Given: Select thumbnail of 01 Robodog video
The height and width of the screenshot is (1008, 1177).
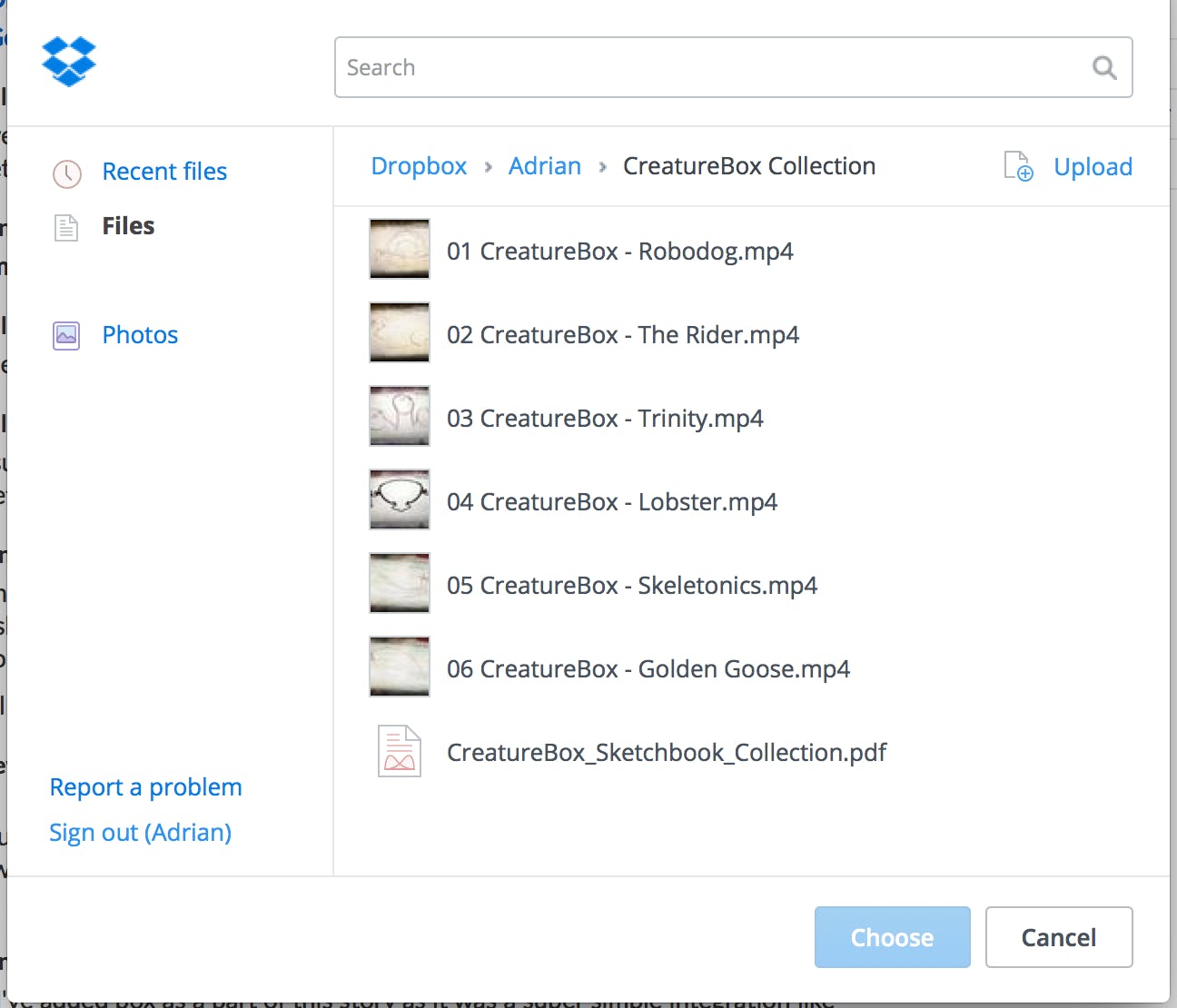Looking at the screenshot, I should coord(400,249).
